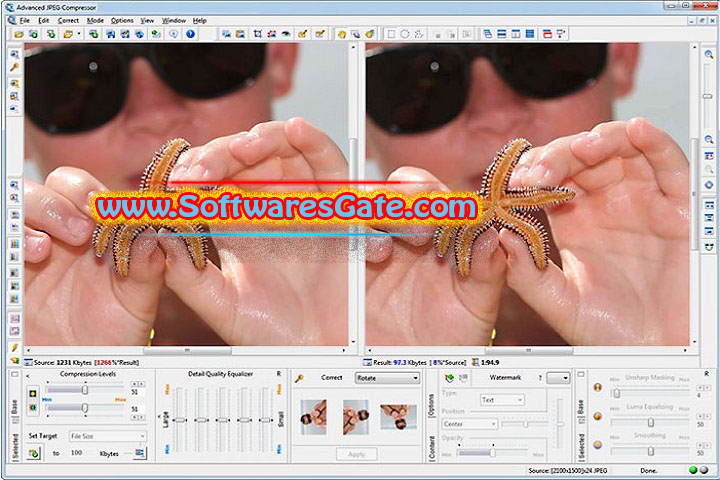Click the blue help question mark icon
The height and width of the screenshot is (480, 720).
coord(190,34)
